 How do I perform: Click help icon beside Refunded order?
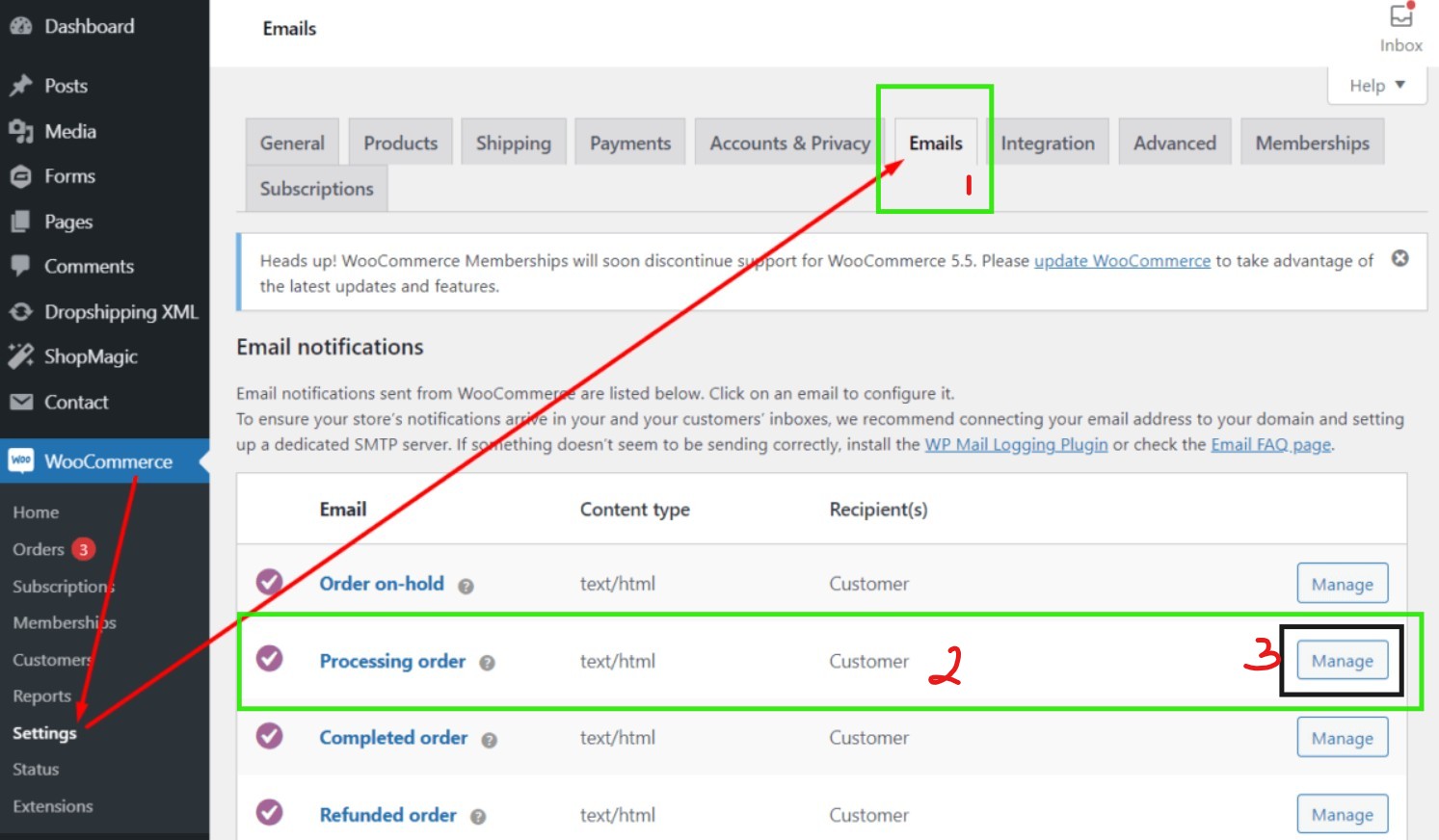point(478,817)
